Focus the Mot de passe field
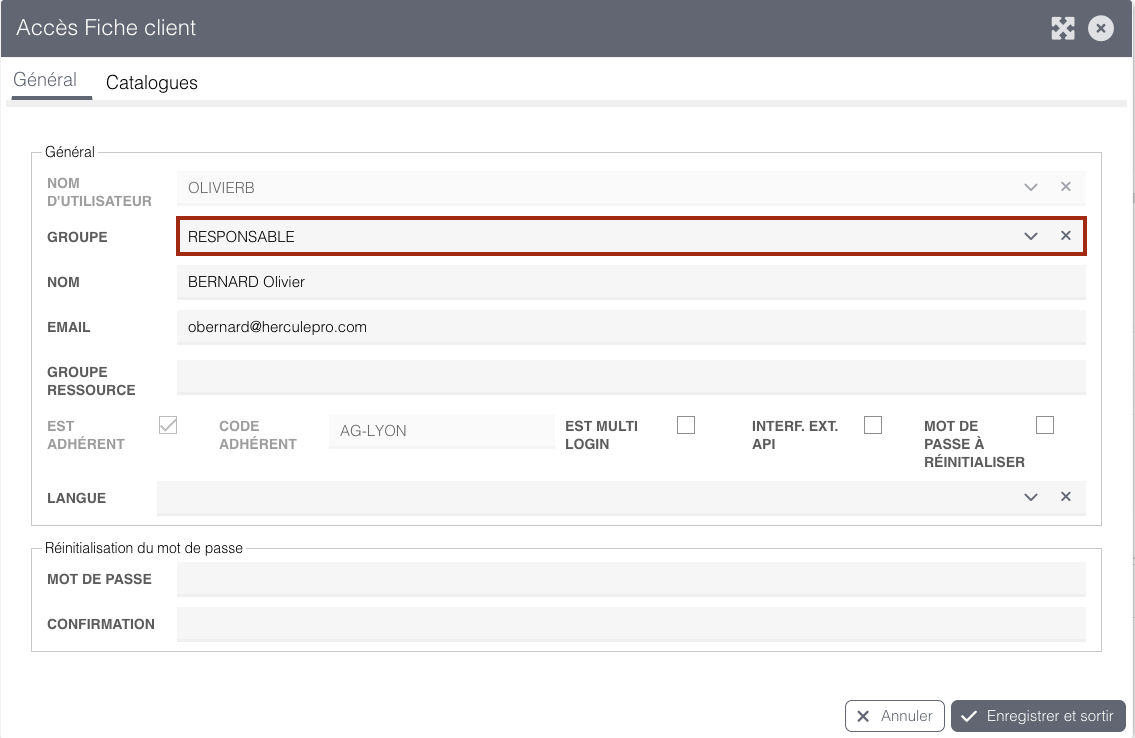Viewport: 1135px width, 738px height. pos(631,580)
